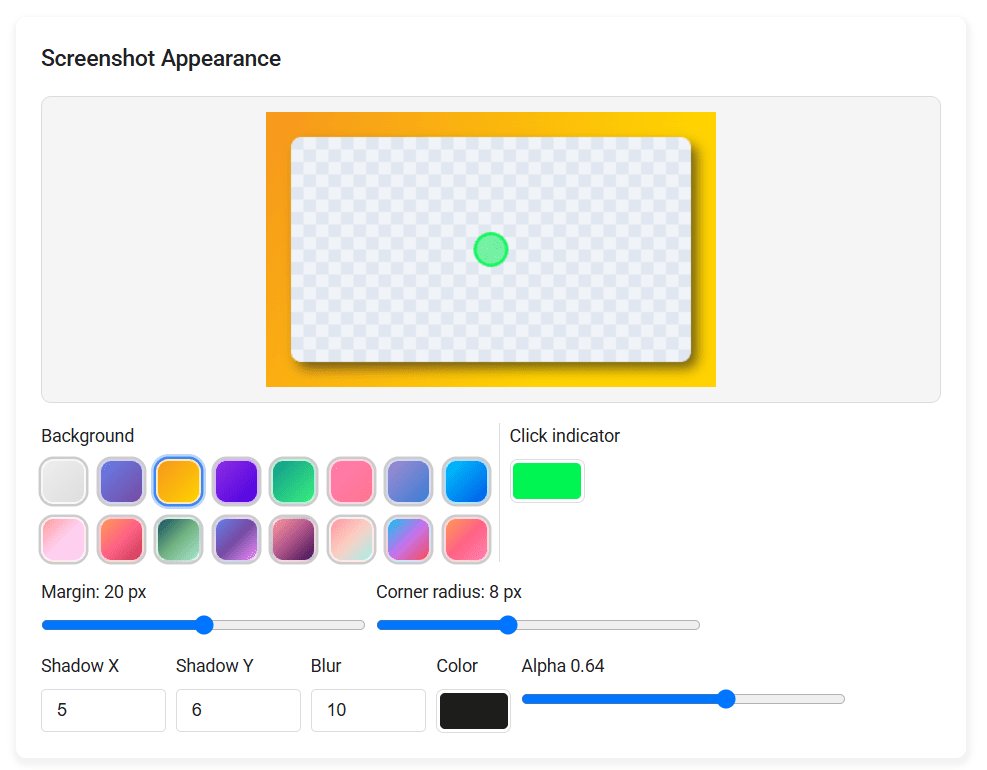987x770 pixels.
Task: Click the checkered screenshot preview card
Action: (x=491, y=249)
